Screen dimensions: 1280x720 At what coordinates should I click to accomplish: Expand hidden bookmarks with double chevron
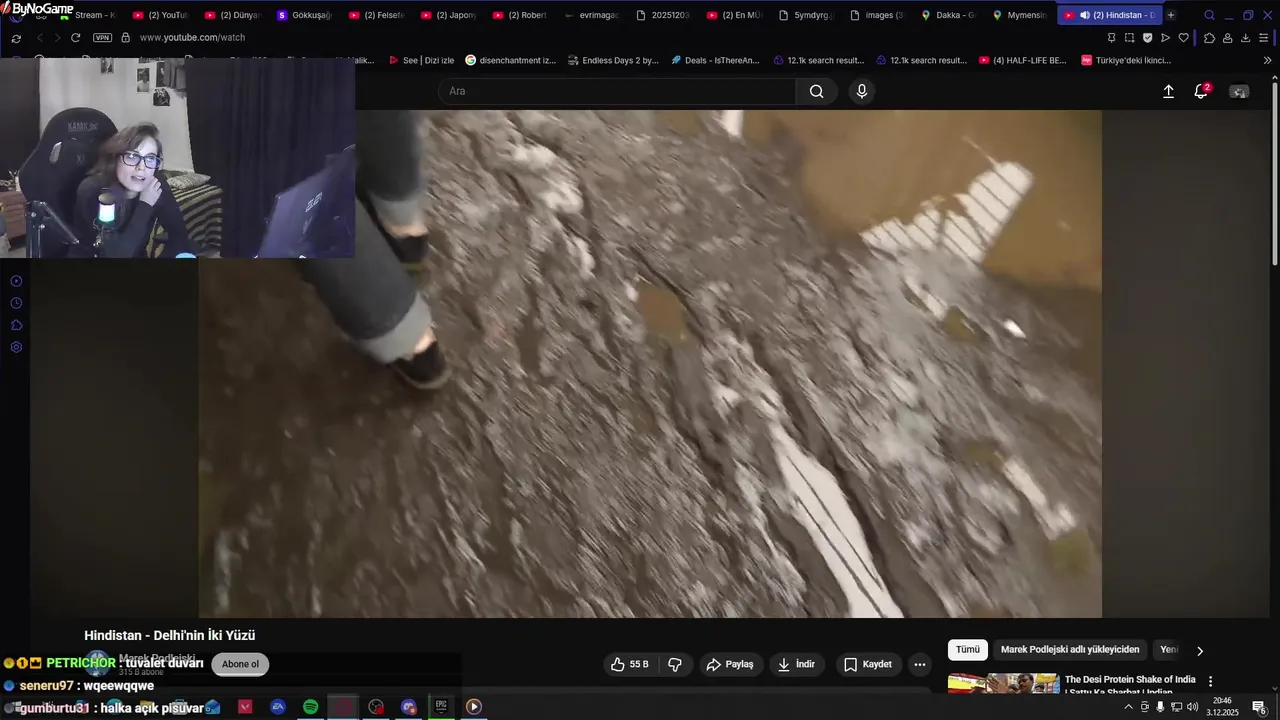[x=1267, y=60]
